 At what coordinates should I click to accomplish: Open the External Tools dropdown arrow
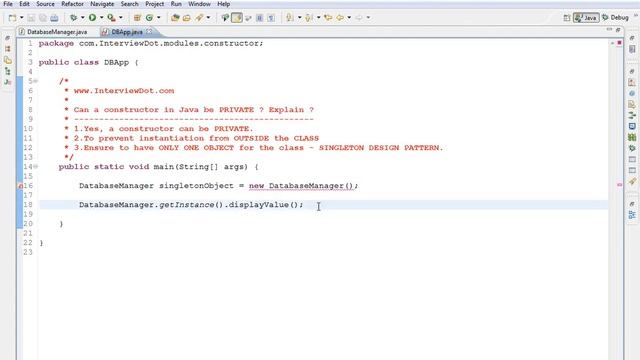120,18
